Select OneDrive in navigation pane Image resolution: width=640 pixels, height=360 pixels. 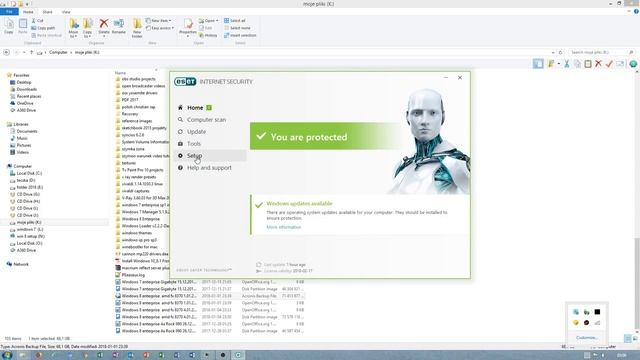point(24,103)
